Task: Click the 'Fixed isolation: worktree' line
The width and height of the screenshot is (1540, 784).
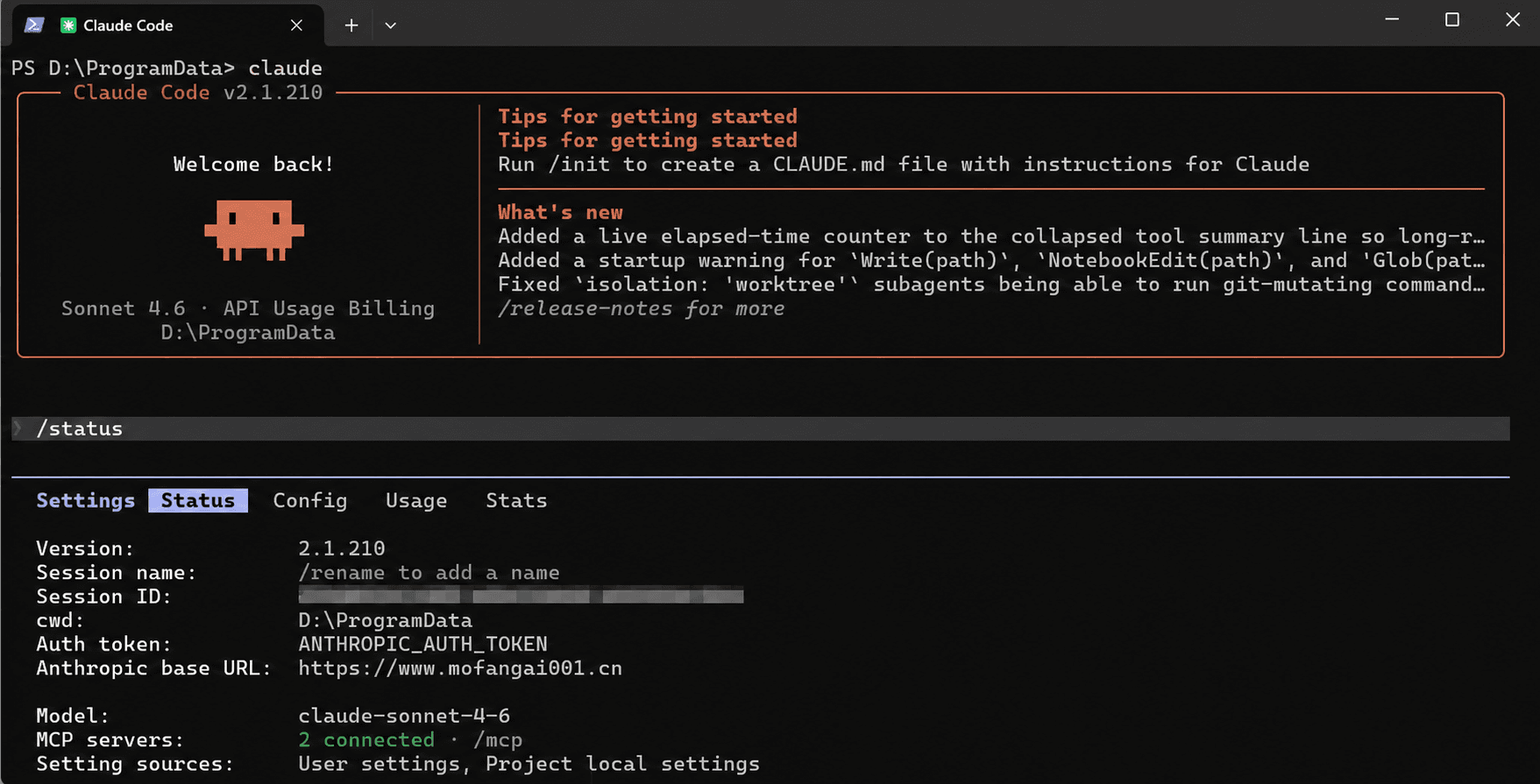Action: (x=991, y=285)
